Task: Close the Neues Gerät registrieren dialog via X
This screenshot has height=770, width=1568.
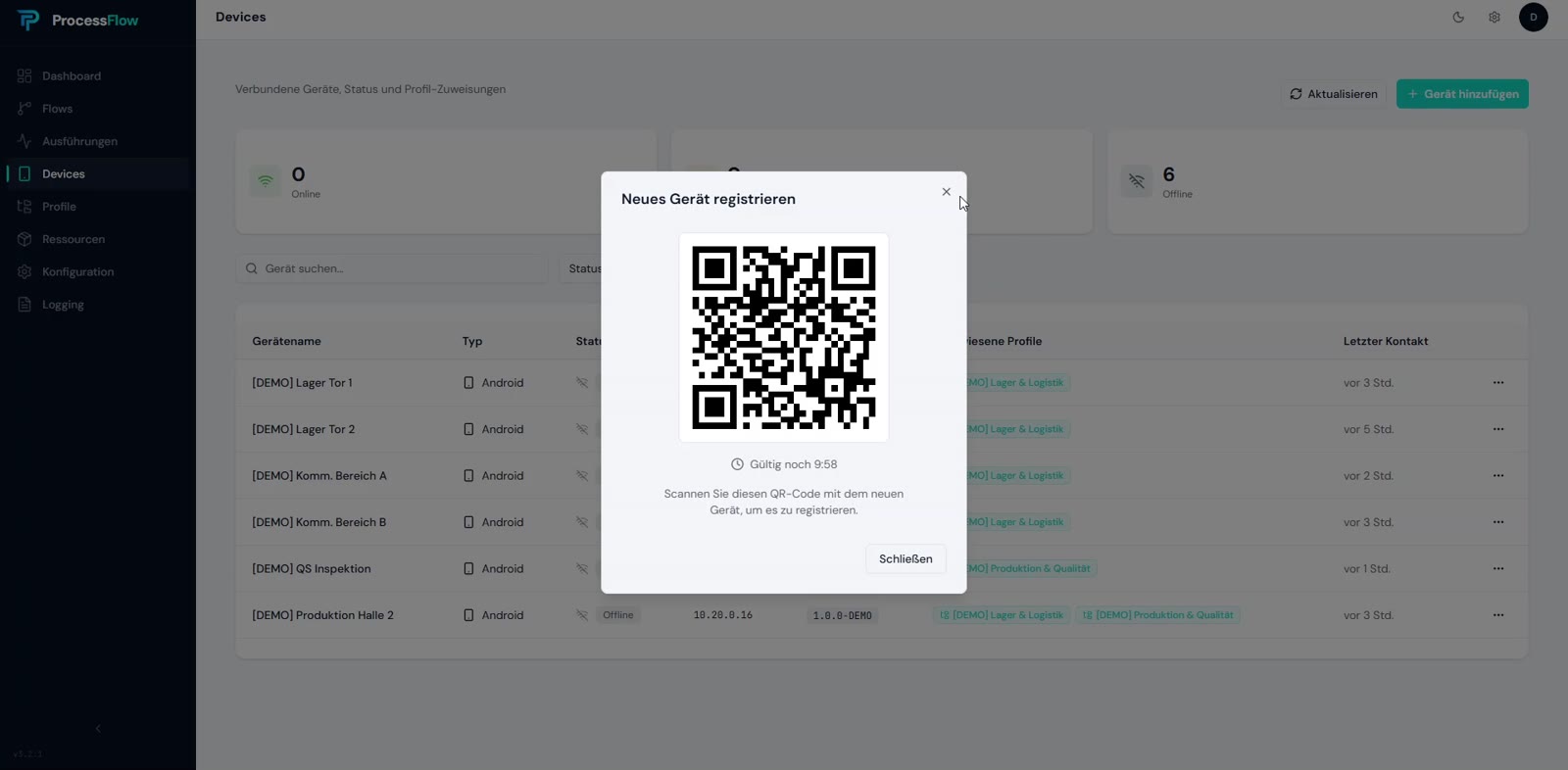Action: point(946,192)
